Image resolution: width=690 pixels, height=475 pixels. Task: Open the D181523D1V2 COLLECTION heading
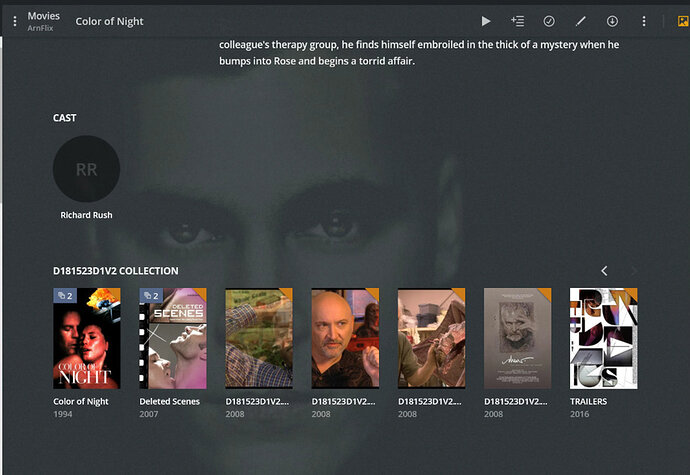click(116, 271)
